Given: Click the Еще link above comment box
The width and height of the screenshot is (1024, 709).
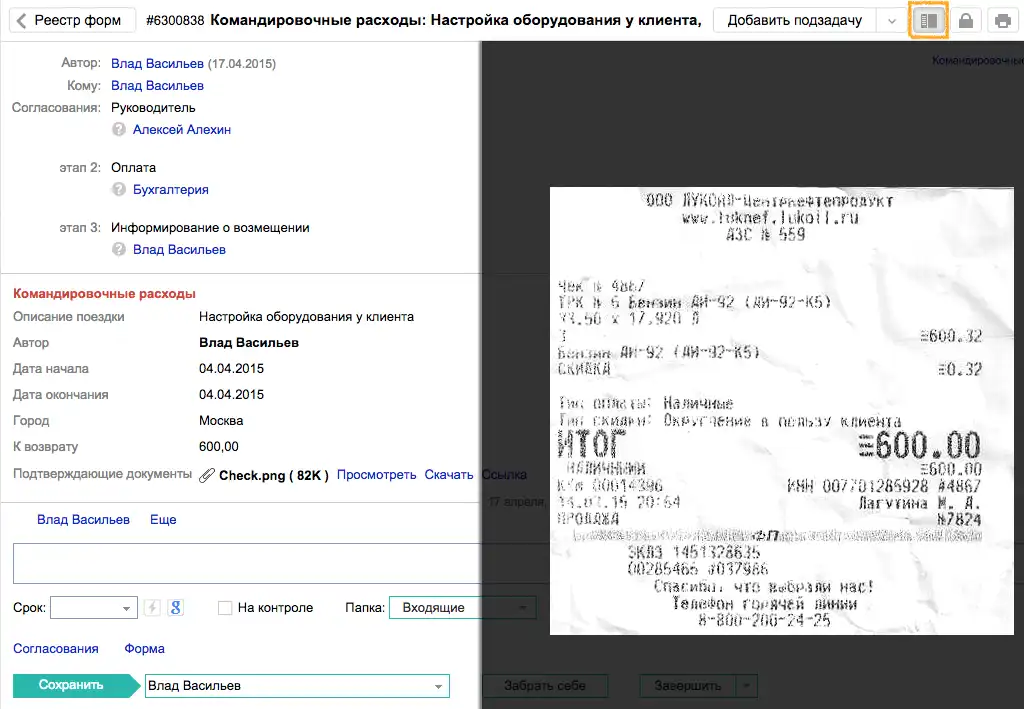Looking at the screenshot, I should 163,520.
